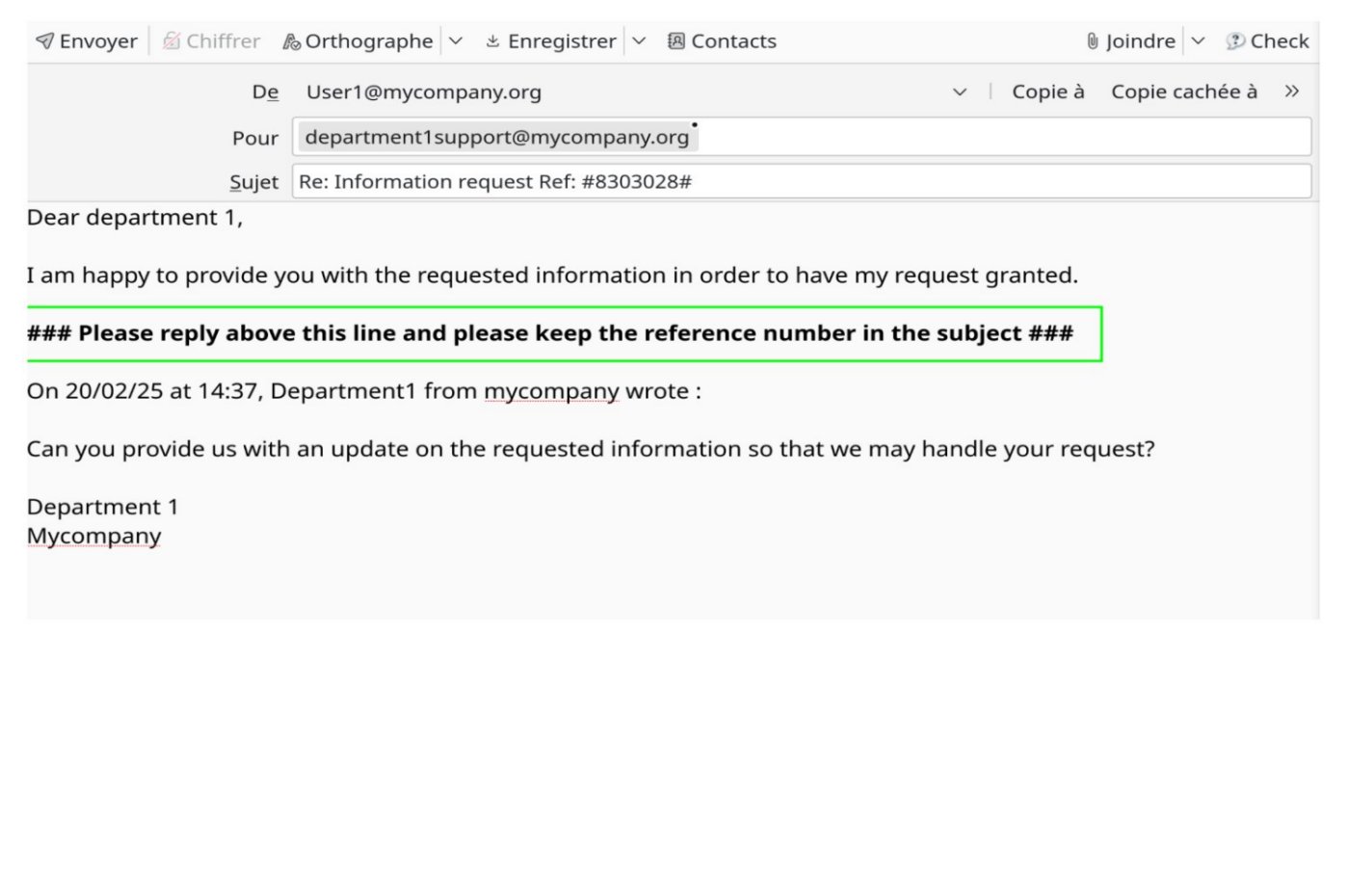Open Contacts via its address book icon
Image resolution: width=1349 pixels, height=896 pixels.
675,40
